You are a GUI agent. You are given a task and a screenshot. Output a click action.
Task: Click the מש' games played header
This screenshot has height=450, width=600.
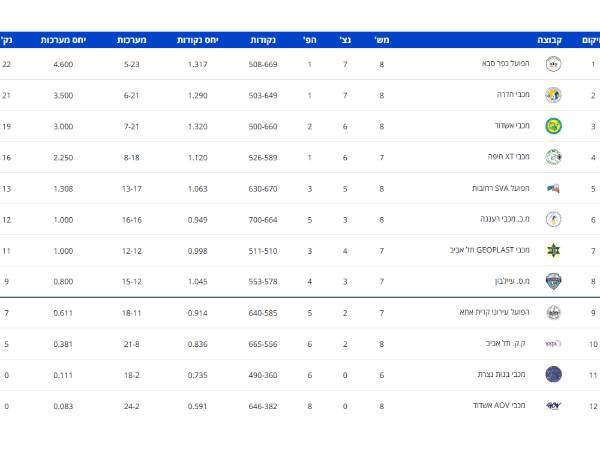click(x=382, y=41)
